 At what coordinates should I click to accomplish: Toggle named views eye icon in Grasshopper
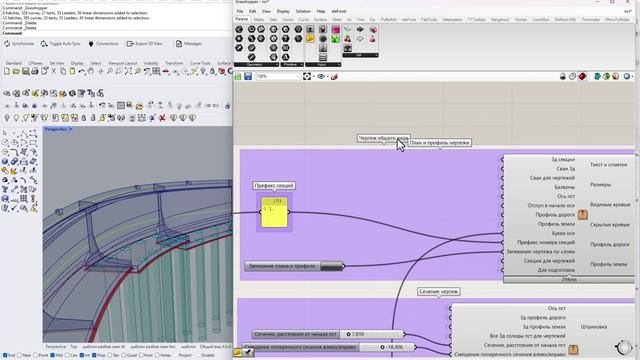tap(321, 76)
